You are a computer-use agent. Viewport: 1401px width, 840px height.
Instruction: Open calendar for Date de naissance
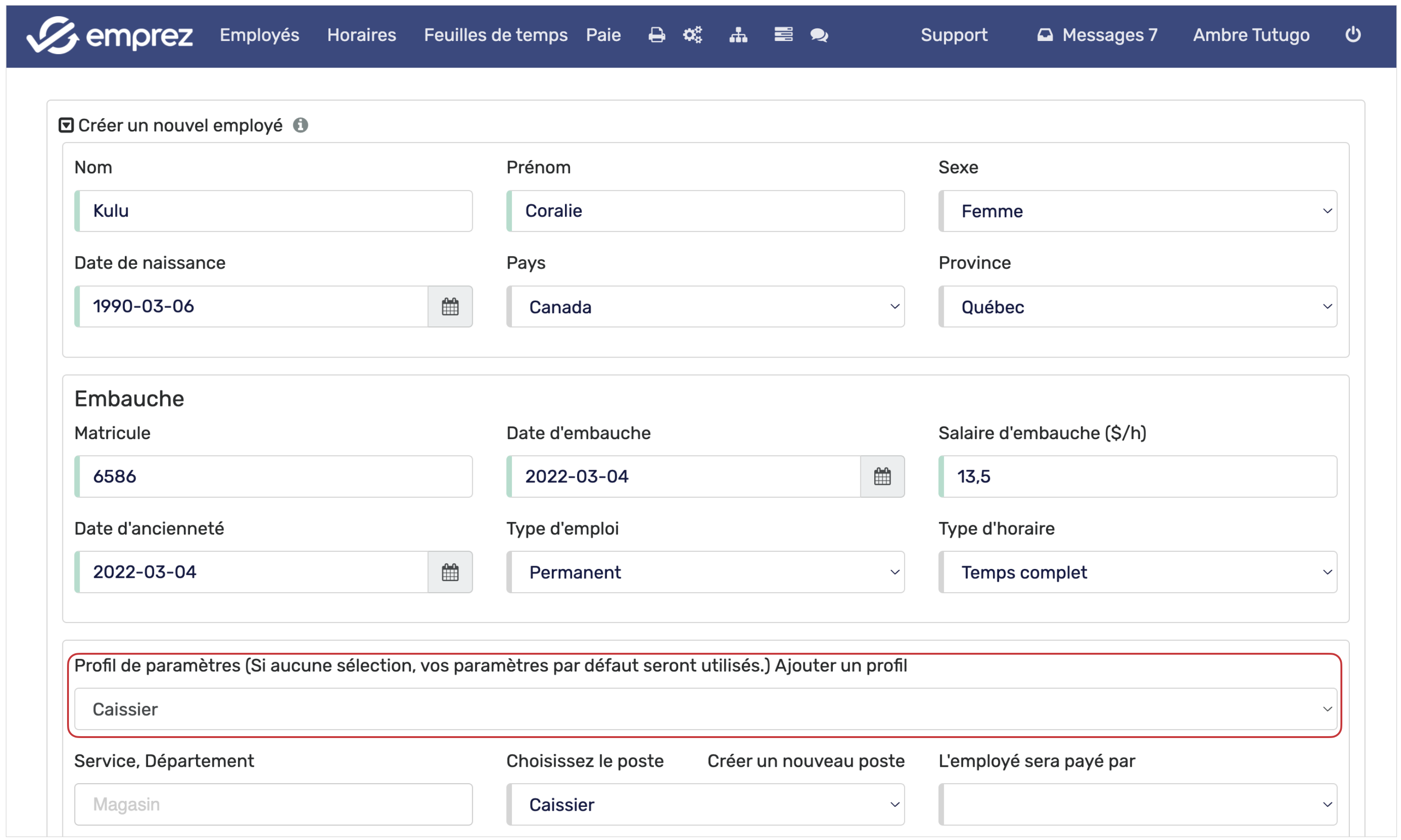click(449, 307)
